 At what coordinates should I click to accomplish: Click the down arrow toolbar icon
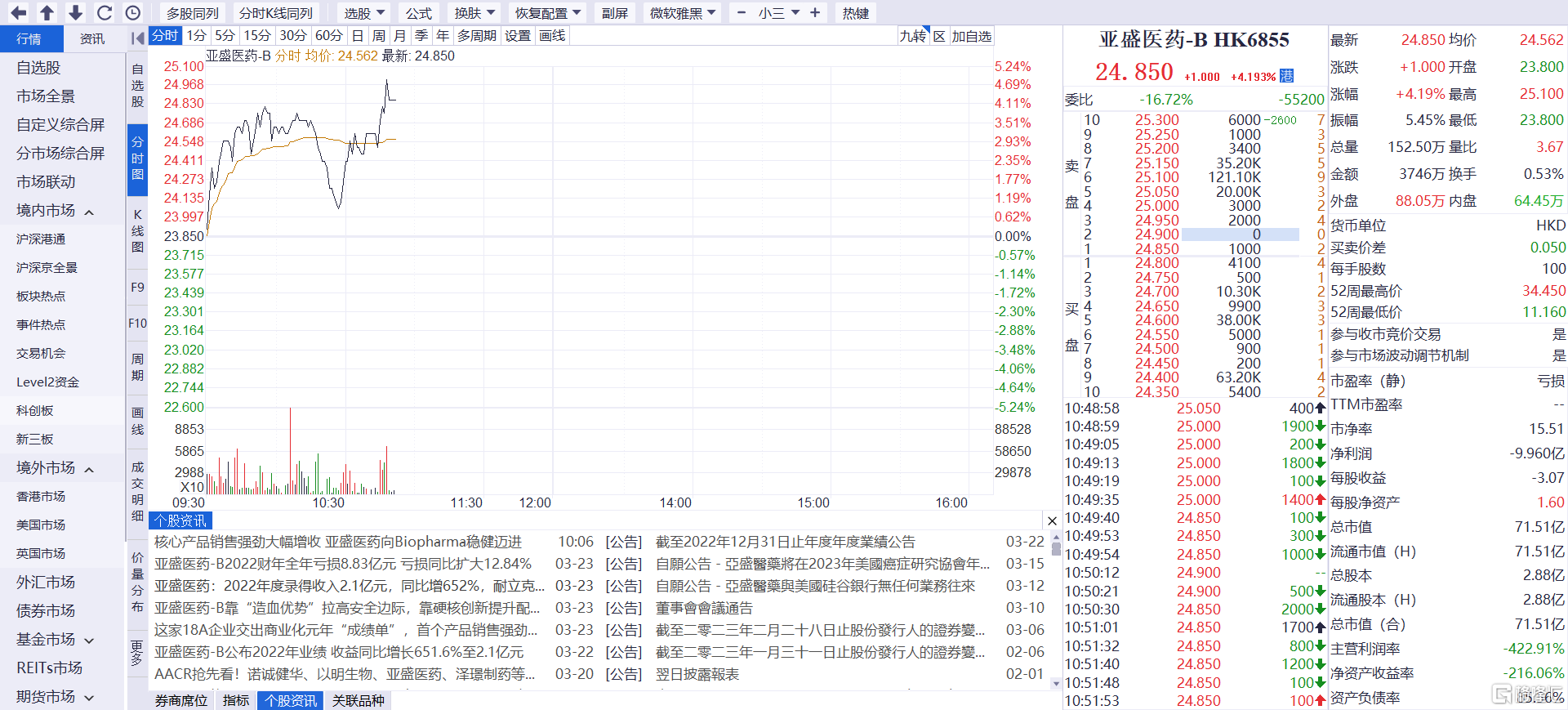(75, 12)
